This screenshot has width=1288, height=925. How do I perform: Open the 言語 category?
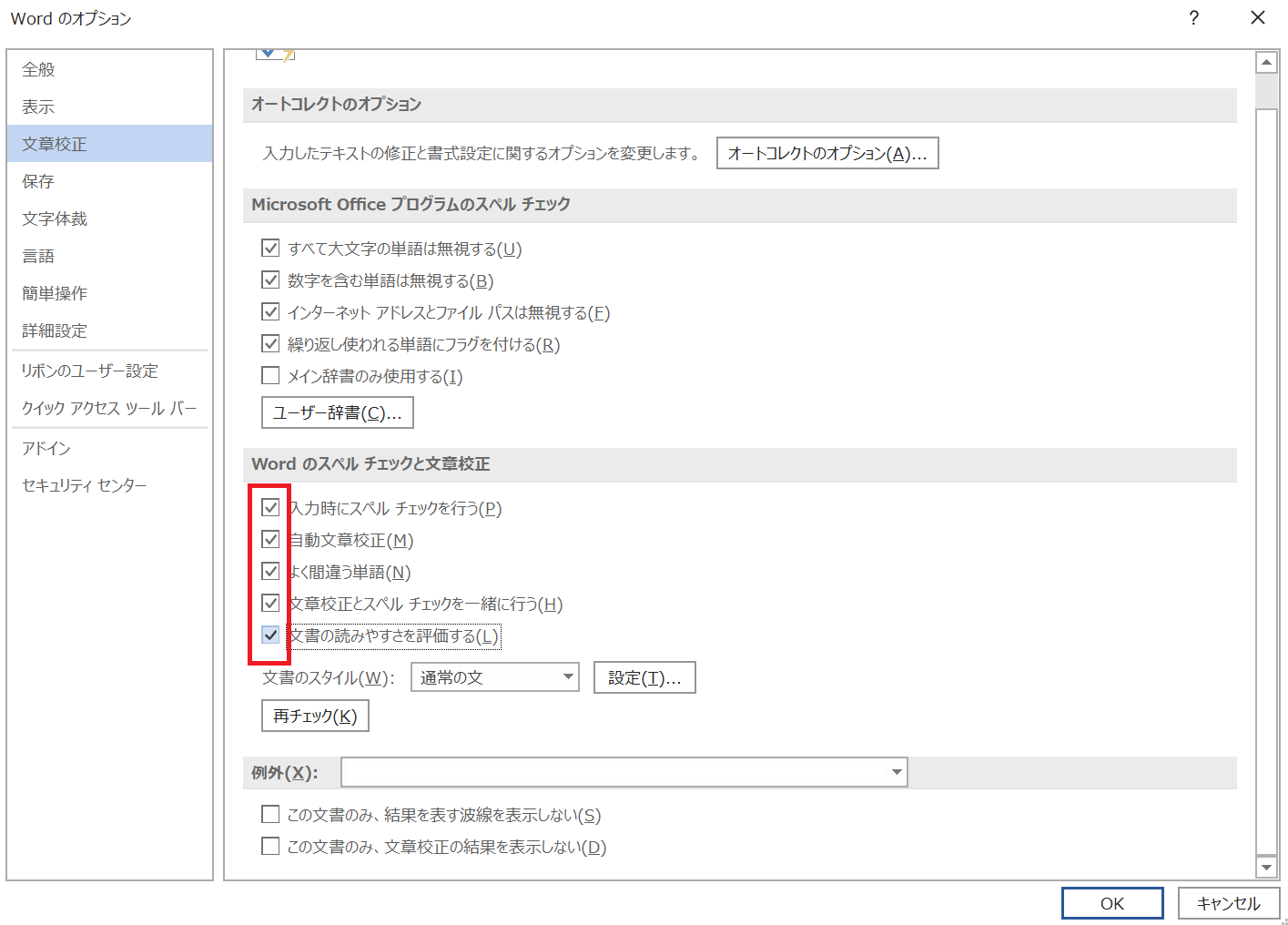(109, 256)
